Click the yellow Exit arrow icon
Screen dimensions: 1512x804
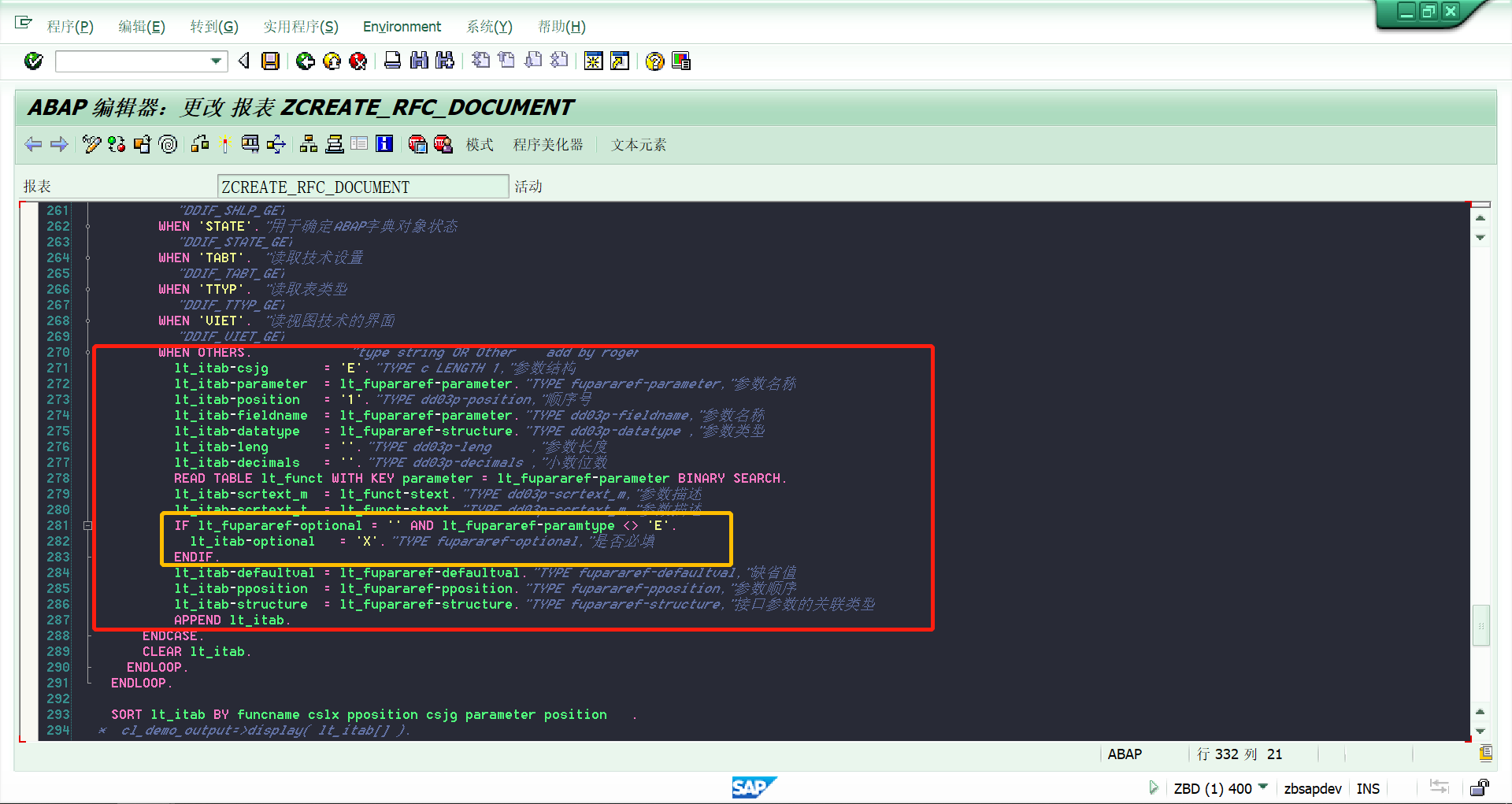(x=332, y=61)
